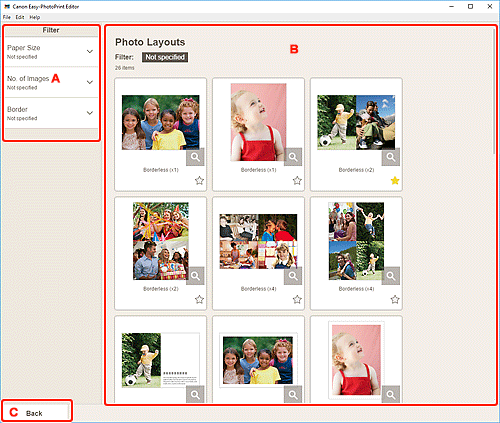Select the bordered four-girls landscape layout thumbnail

(x=258, y=360)
